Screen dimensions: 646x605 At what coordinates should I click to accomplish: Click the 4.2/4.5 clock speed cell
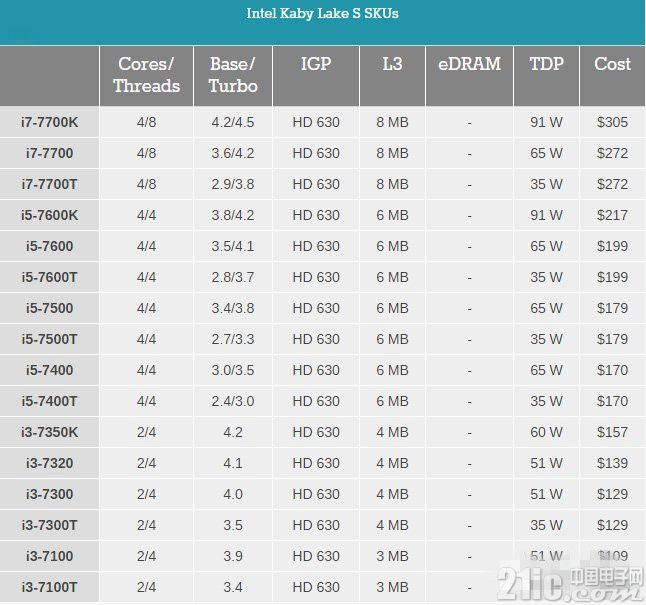(x=233, y=122)
